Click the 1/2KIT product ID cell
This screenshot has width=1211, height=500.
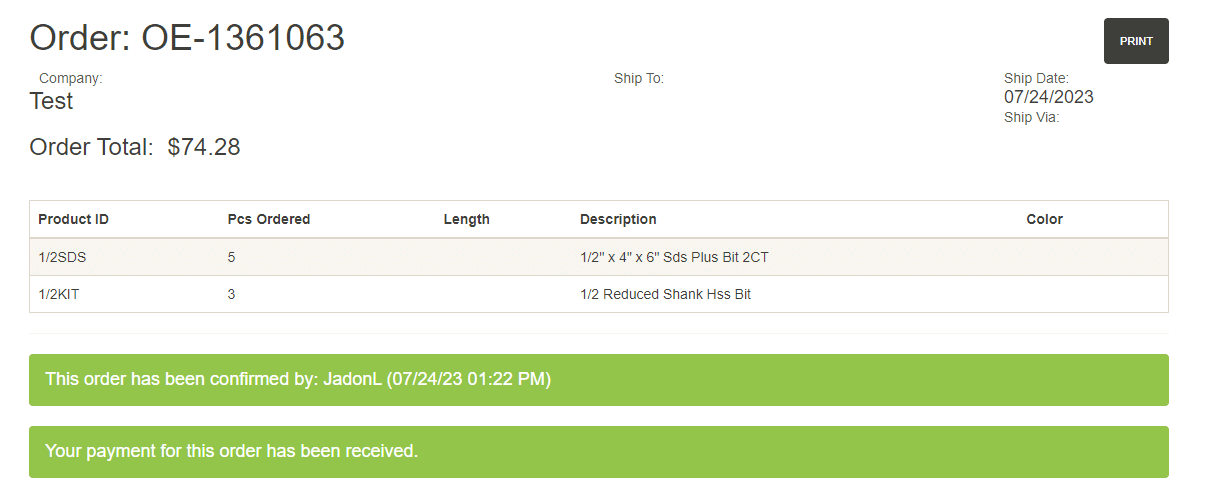coord(58,294)
